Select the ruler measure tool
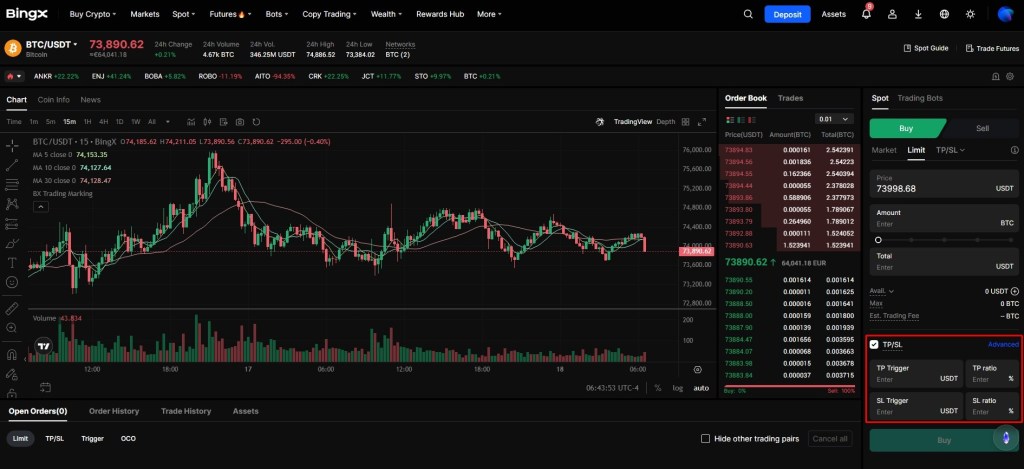The width and height of the screenshot is (1024, 469). pyautogui.click(x=12, y=308)
